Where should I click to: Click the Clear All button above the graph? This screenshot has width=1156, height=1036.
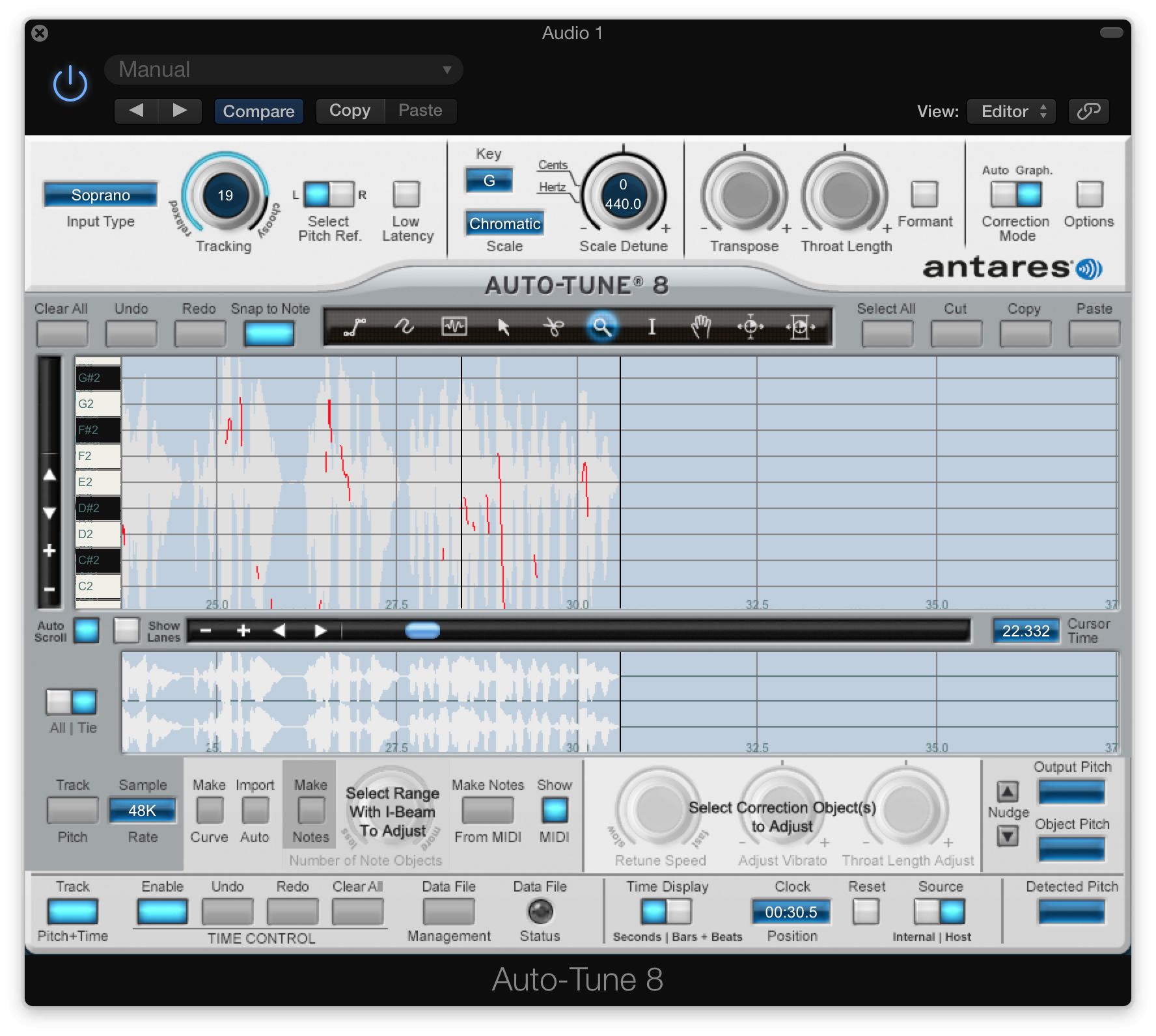pyautogui.click(x=62, y=334)
